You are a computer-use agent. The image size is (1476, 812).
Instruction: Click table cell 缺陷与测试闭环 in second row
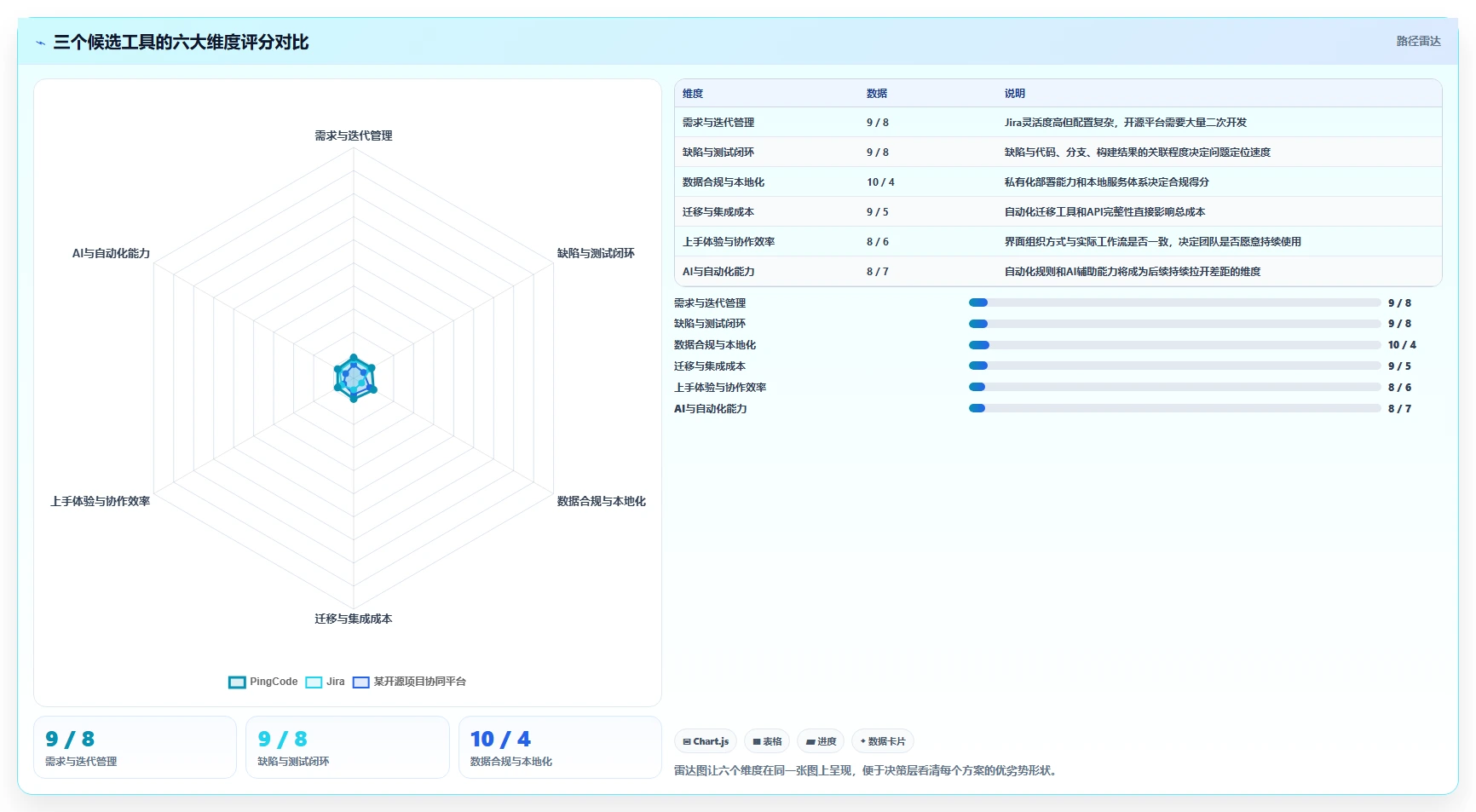click(718, 153)
